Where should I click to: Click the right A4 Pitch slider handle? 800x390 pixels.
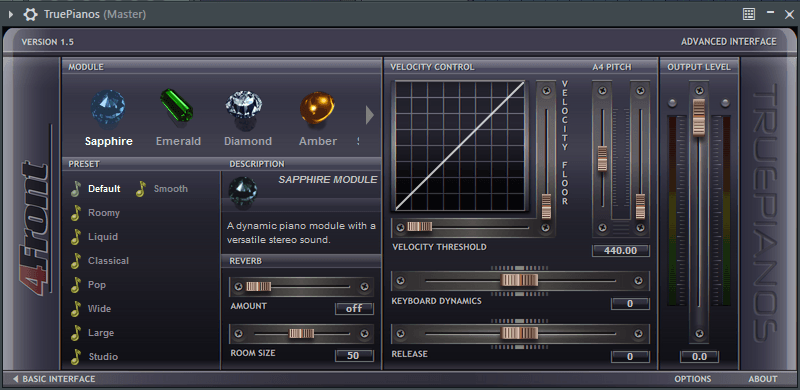tap(640, 206)
